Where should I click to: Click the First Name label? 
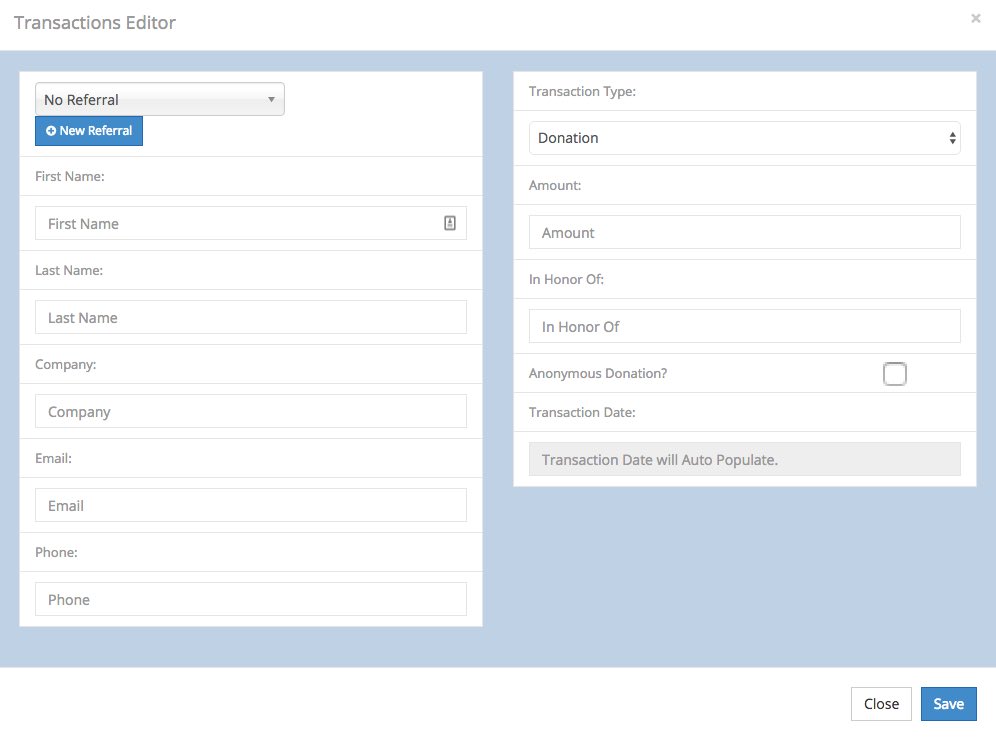(x=70, y=177)
